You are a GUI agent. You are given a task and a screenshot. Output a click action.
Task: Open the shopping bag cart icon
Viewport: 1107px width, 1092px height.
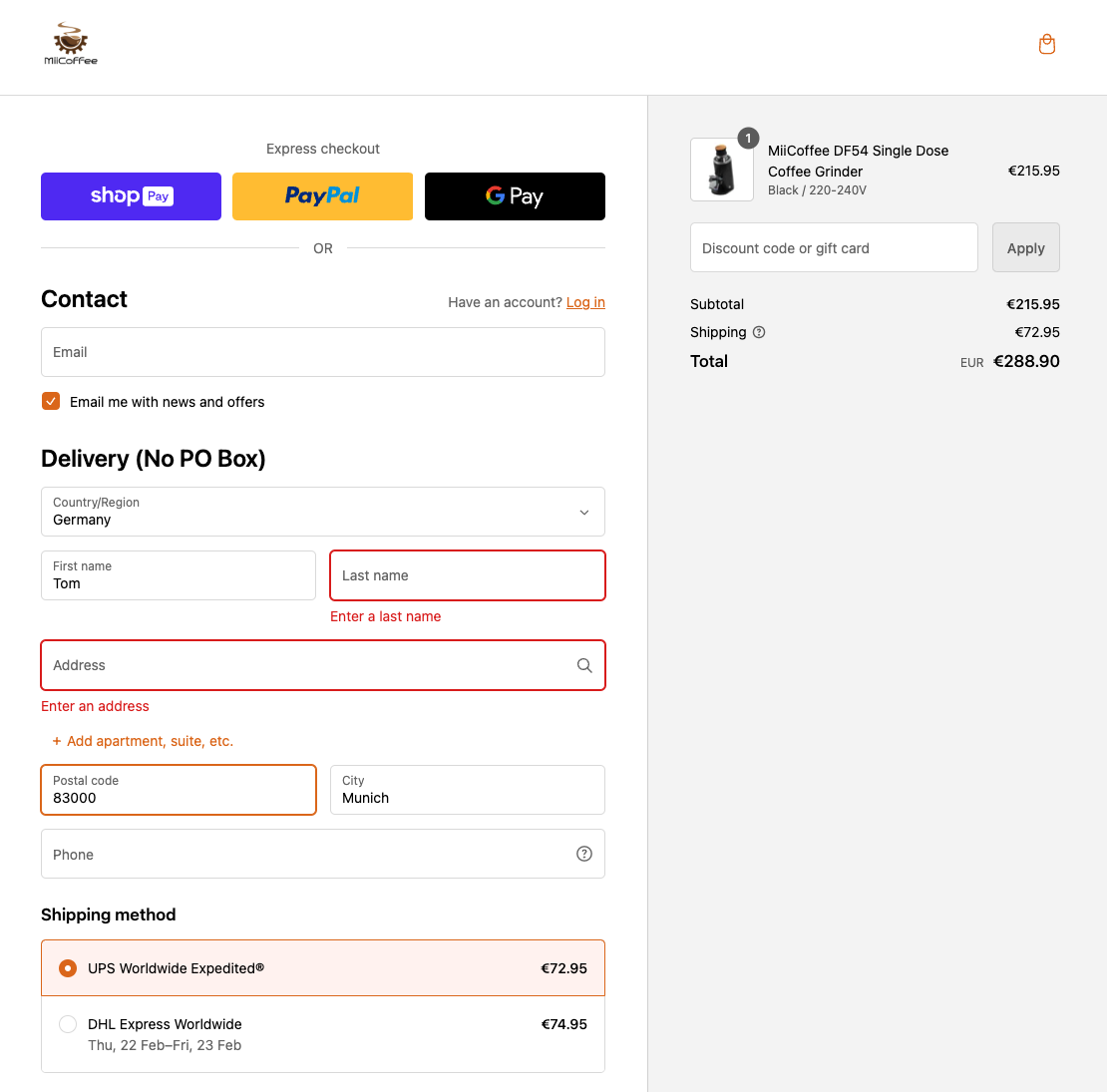[x=1046, y=45]
